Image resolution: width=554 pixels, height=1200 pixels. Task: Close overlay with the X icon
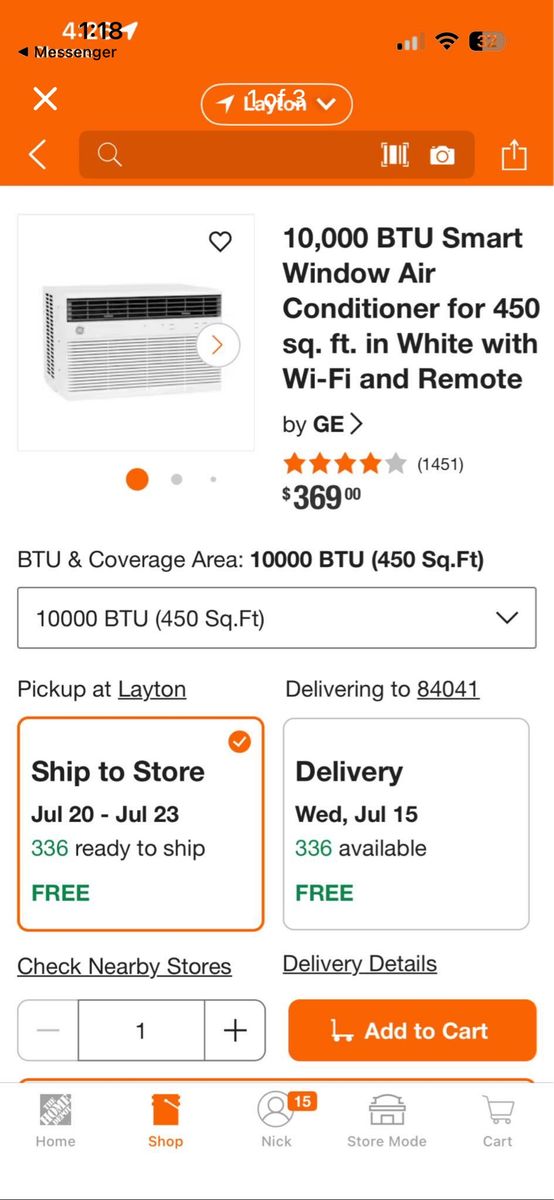coord(45,98)
